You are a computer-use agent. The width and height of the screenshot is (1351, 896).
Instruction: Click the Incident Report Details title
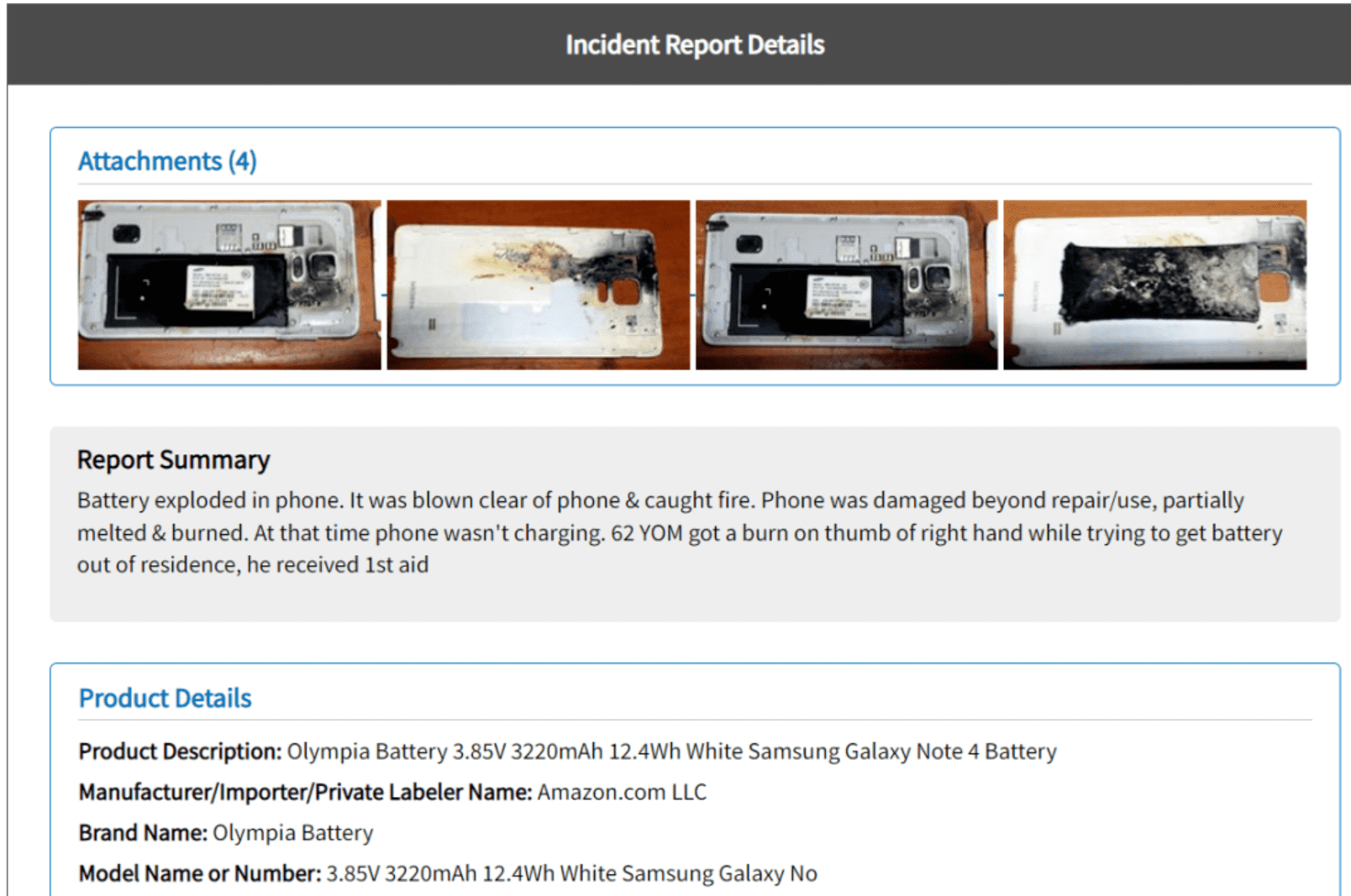(x=695, y=45)
